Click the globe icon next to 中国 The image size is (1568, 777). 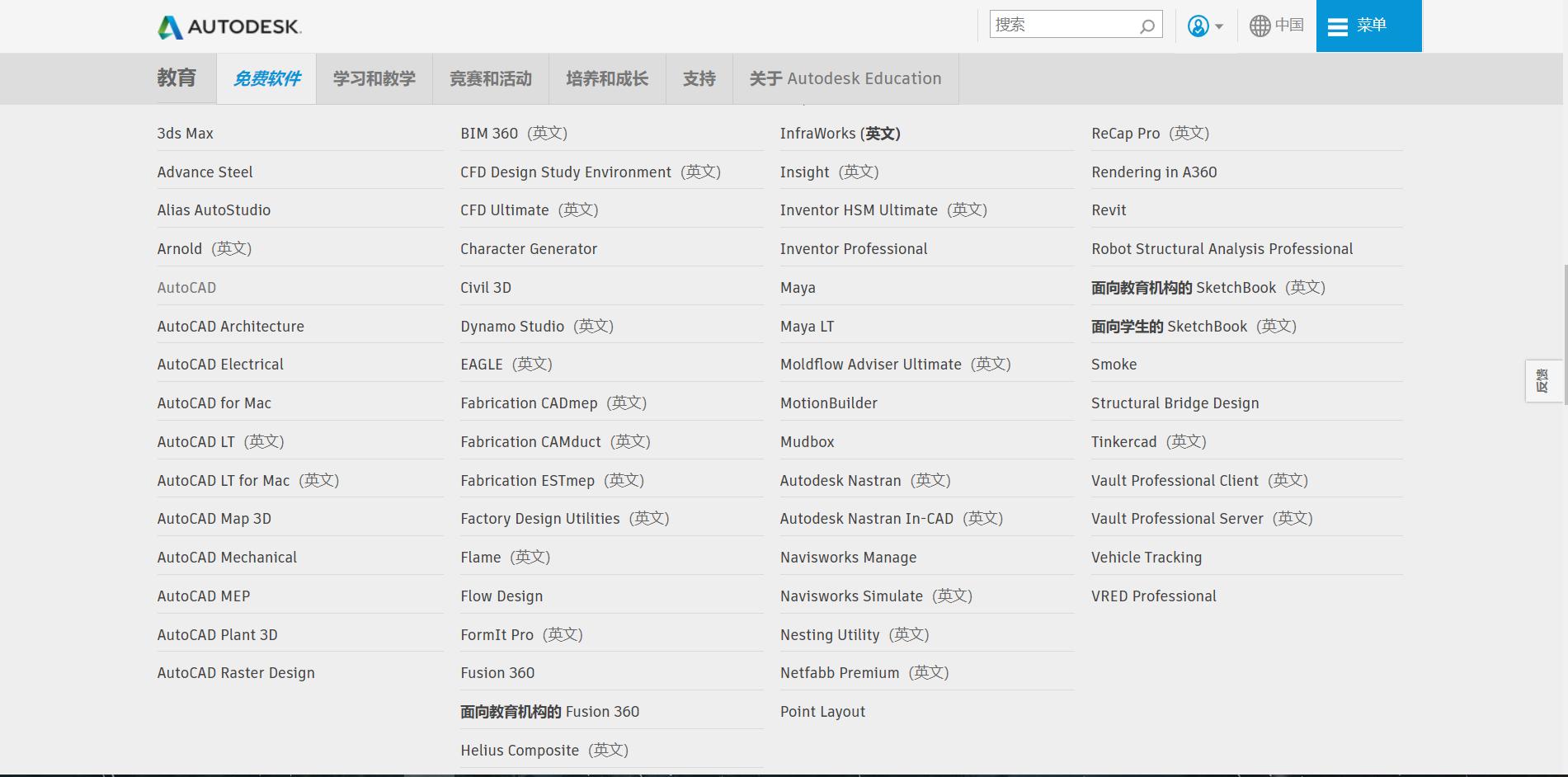(x=1258, y=26)
